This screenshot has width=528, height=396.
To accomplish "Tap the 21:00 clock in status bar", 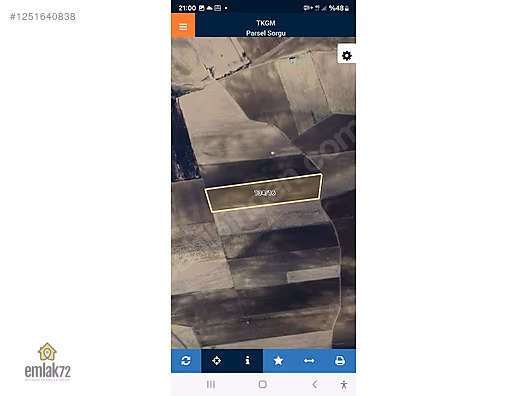I will (x=187, y=8).
